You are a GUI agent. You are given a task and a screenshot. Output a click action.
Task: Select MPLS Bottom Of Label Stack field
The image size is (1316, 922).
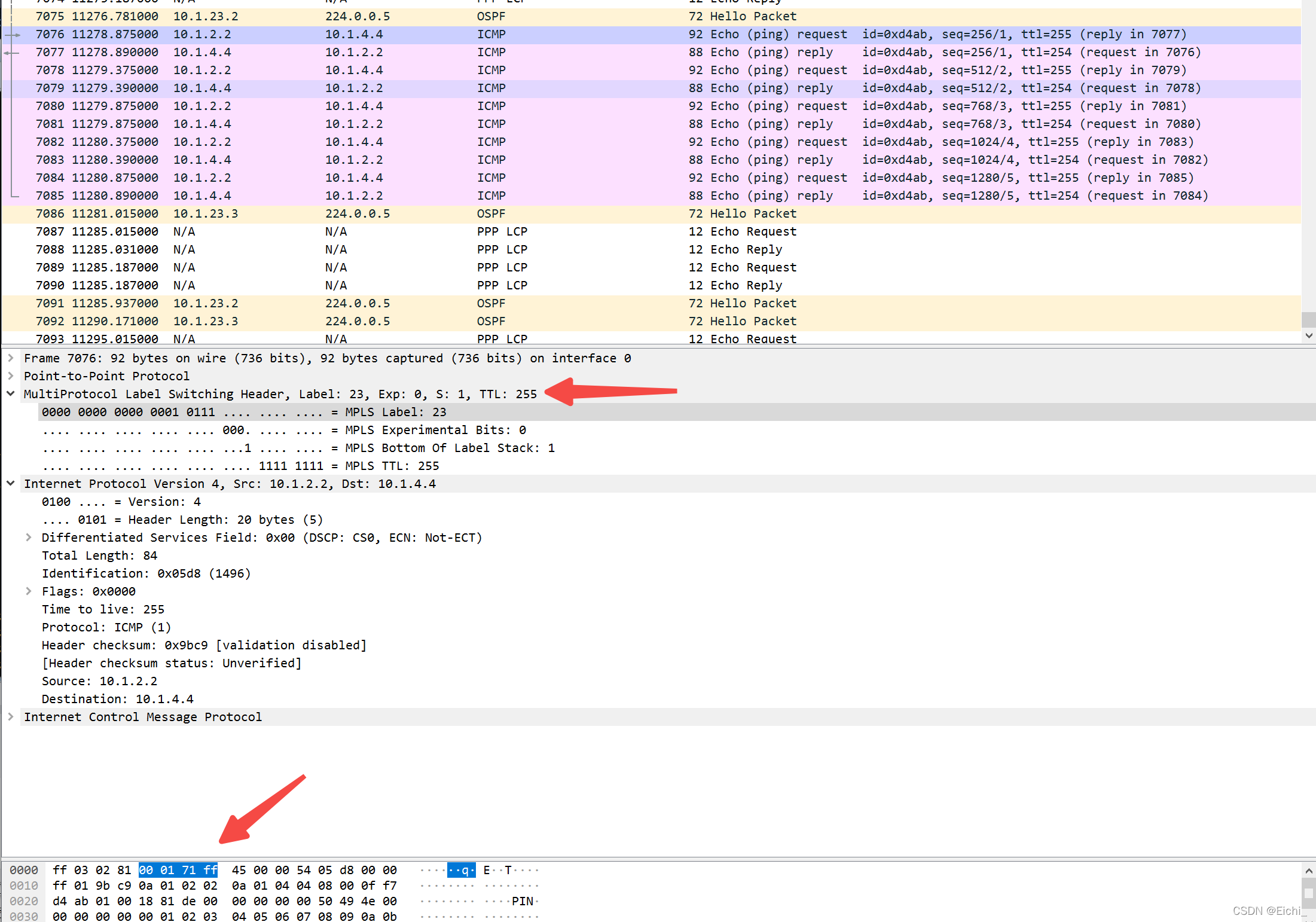click(677, 448)
